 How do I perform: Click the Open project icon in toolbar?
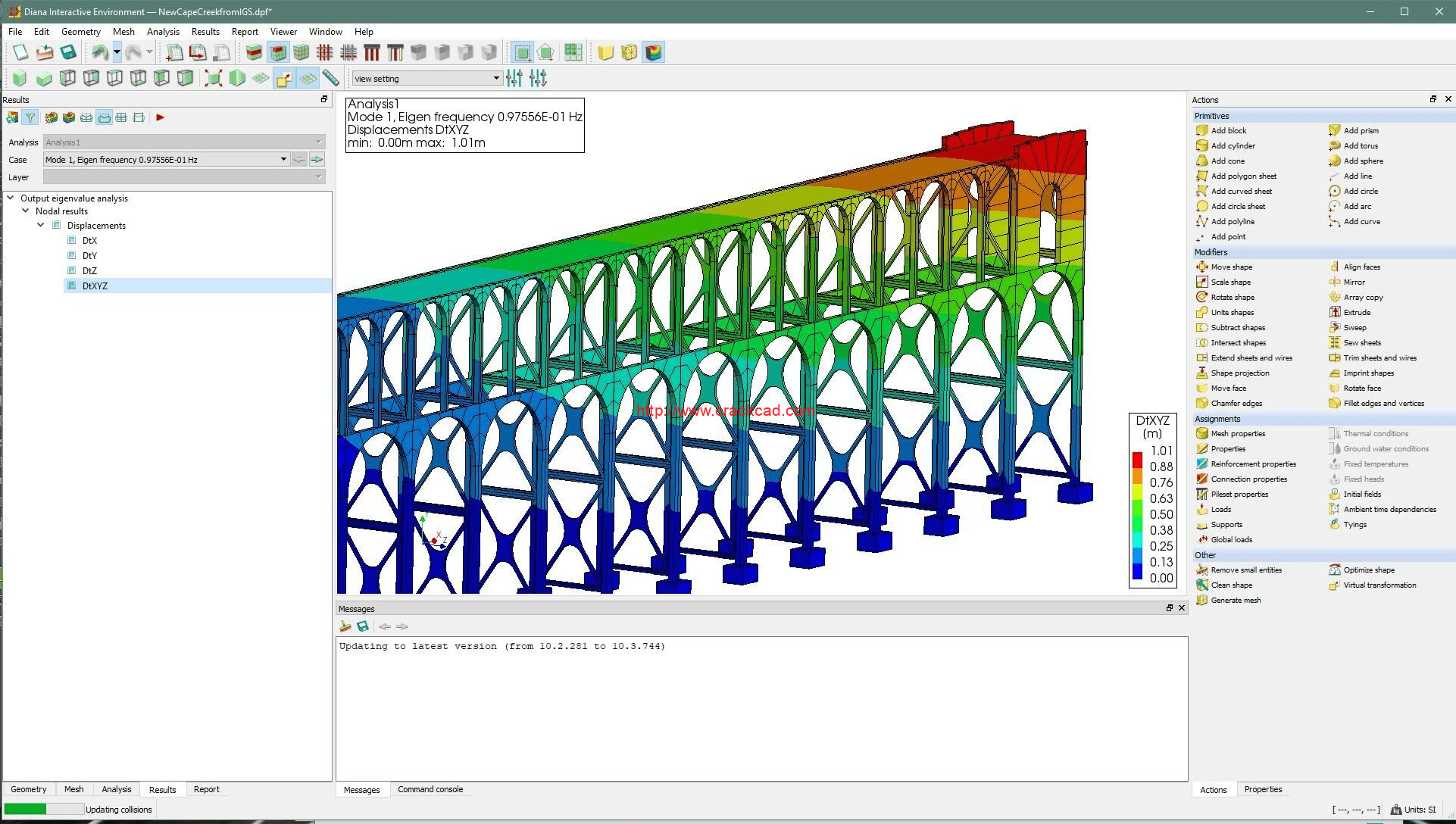(x=45, y=52)
